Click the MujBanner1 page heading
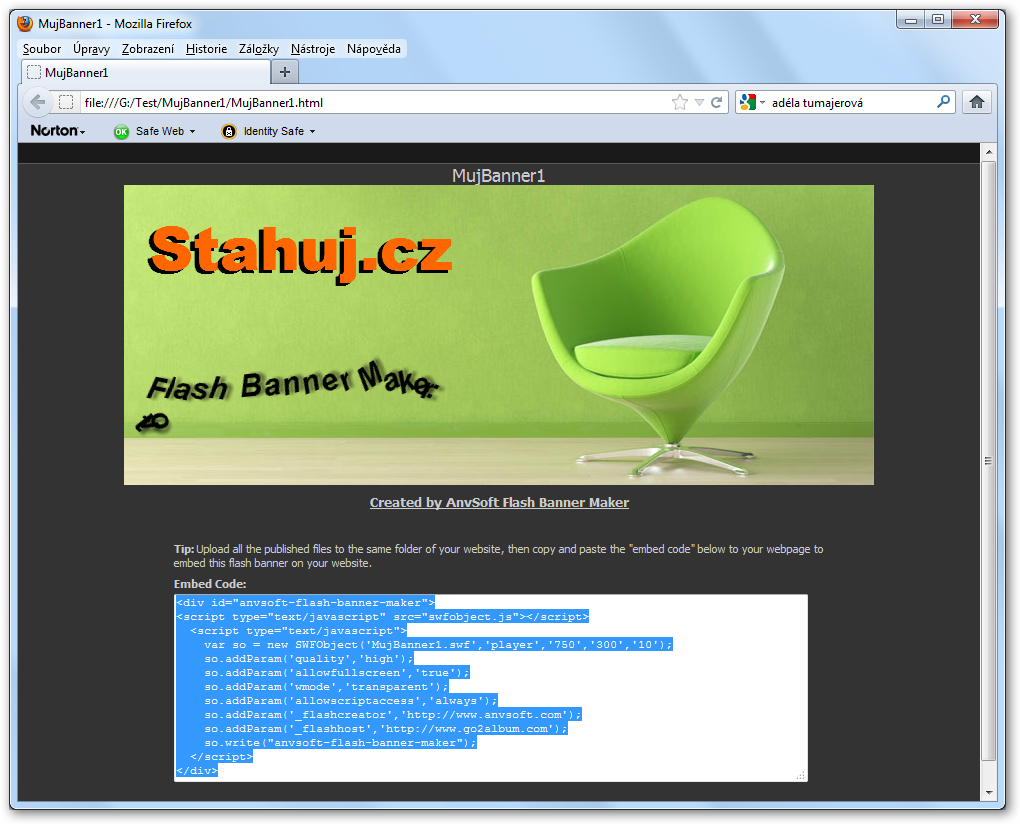 pyautogui.click(x=498, y=176)
